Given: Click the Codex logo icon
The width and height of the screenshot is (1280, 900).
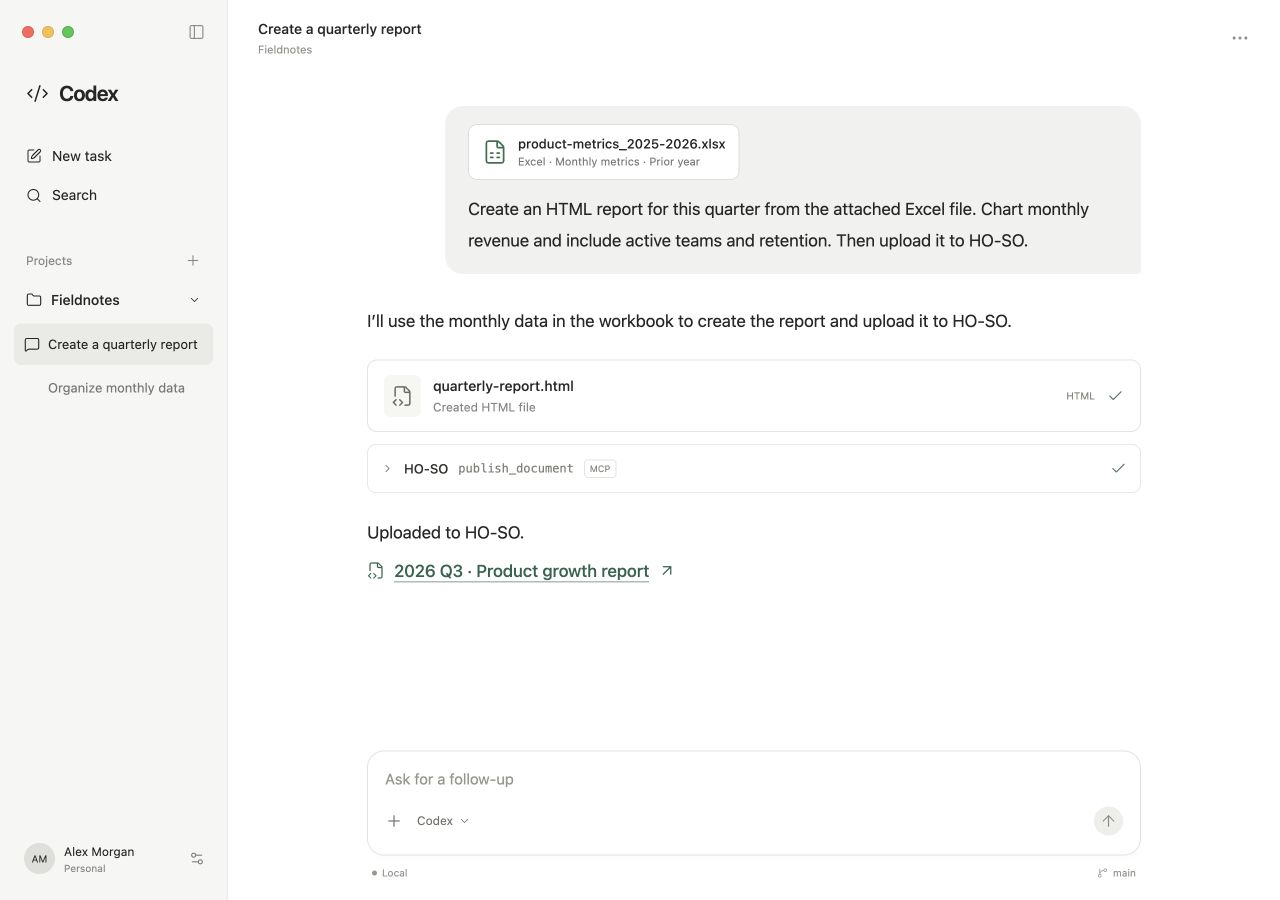Looking at the screenshot, I should pyautogui.click(x=37, y=93).
